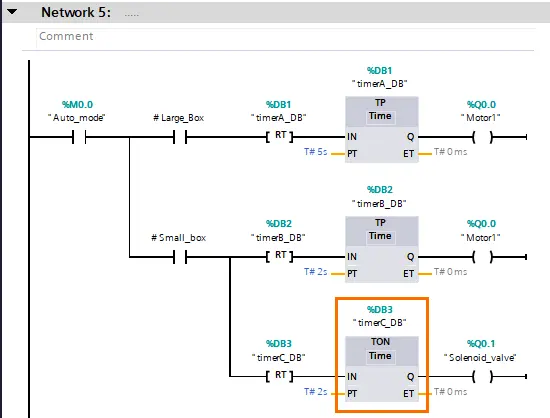Click timerC's T# 2s preset value
The image size is (550, 418).
(316, 392)
